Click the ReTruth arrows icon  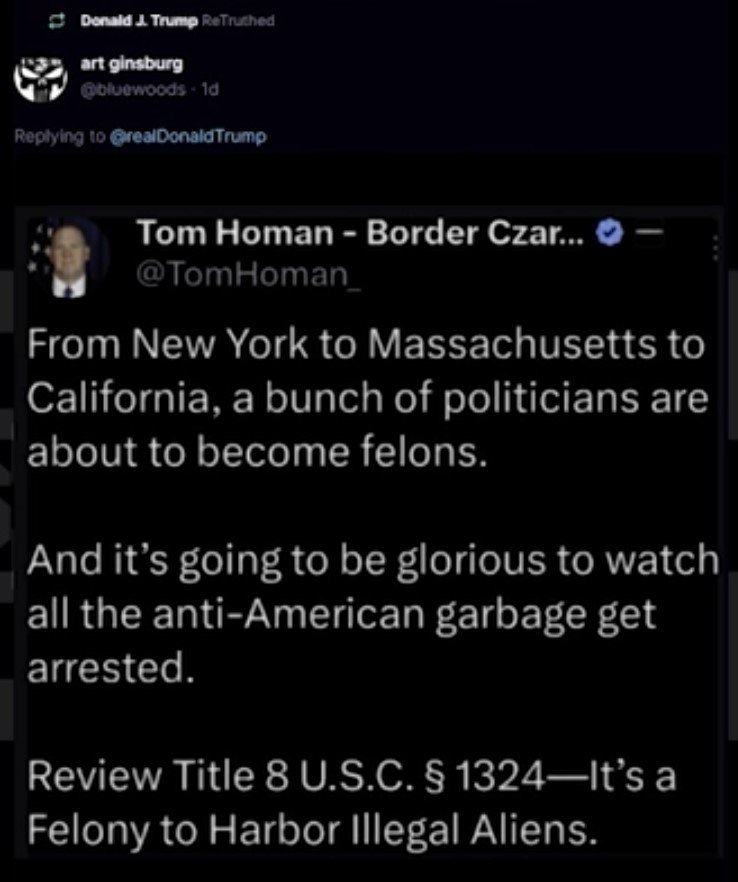pyautogui.click(x=56, y=21)
